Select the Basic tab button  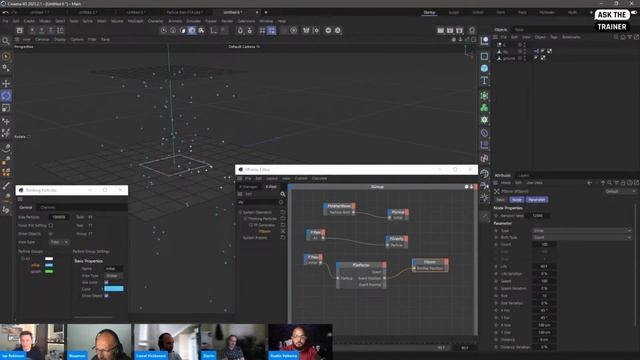coord(501,200)
